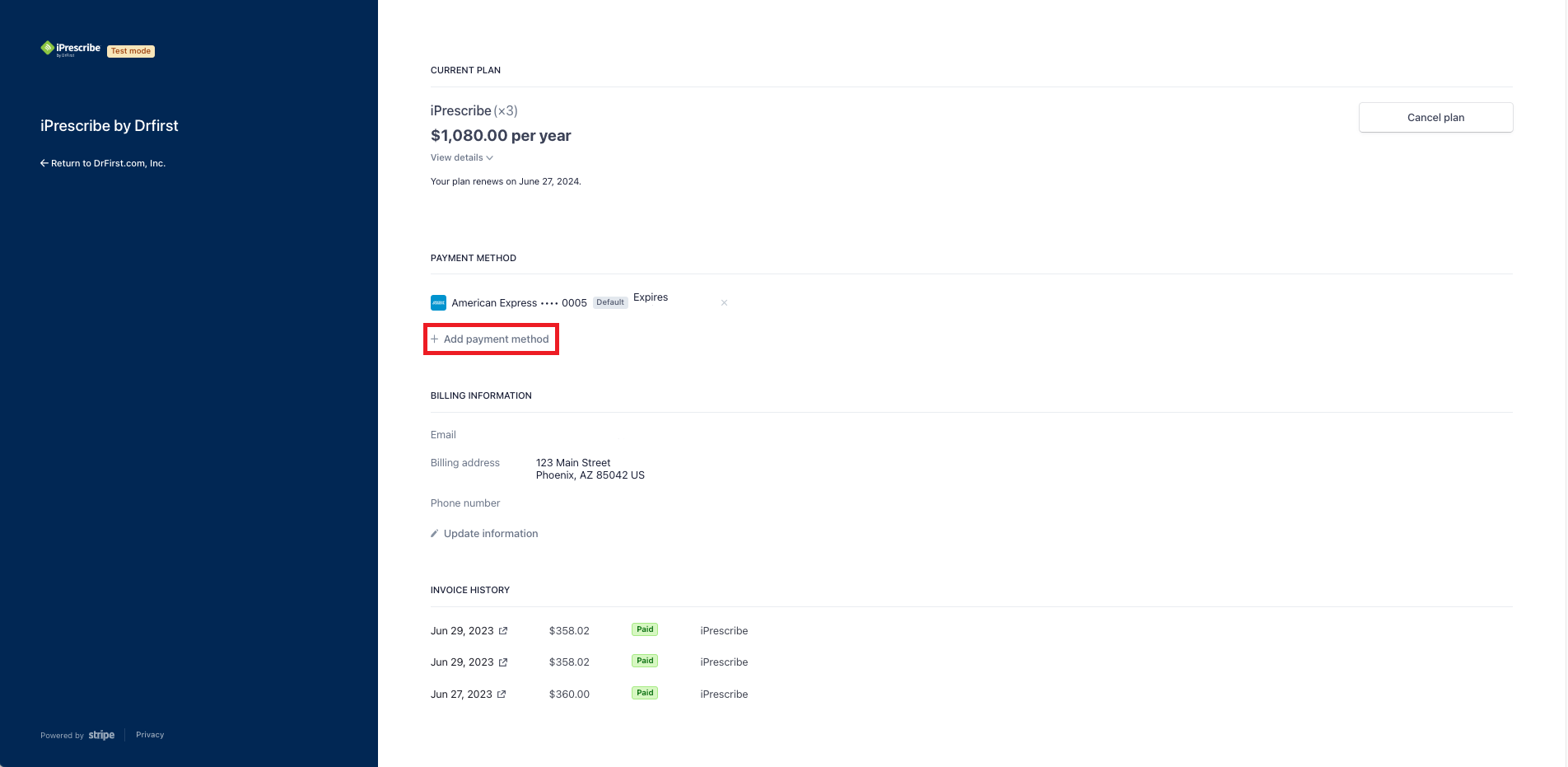
Task: Open external link icon for first Jun 29 invoice
Action: [503, 631]
